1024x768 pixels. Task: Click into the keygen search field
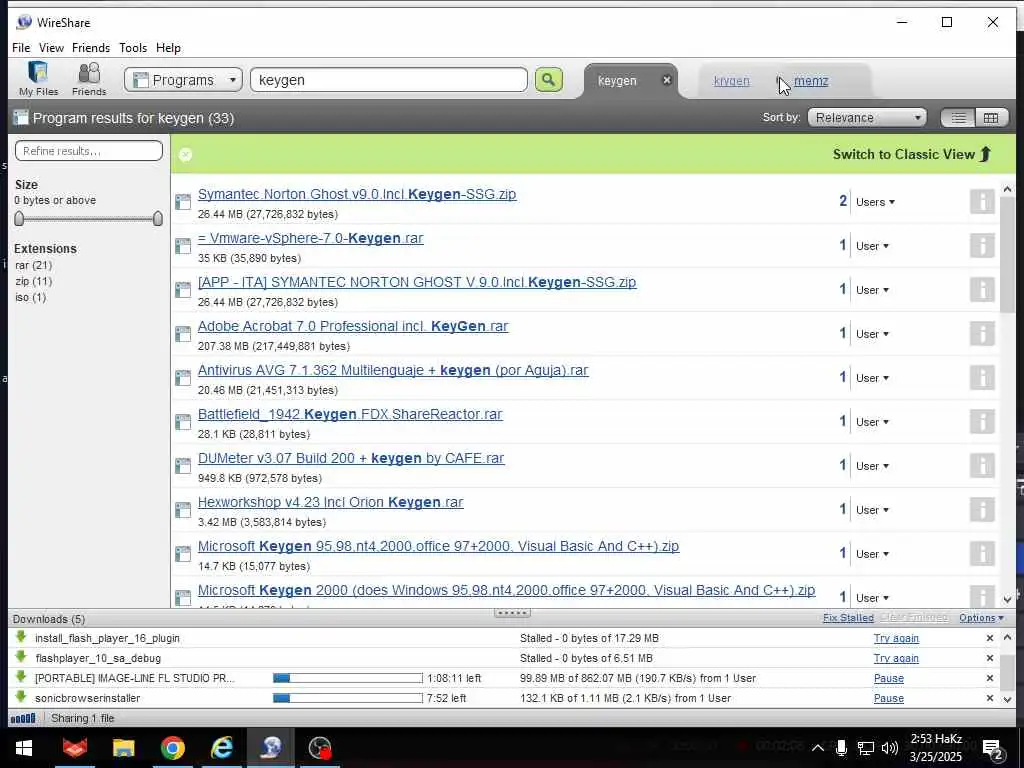click(389, 80)
